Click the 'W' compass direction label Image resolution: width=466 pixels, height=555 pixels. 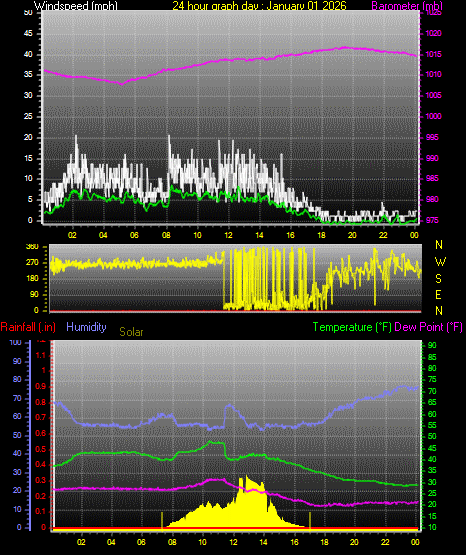pyautogui.click(x=440, y=262)
